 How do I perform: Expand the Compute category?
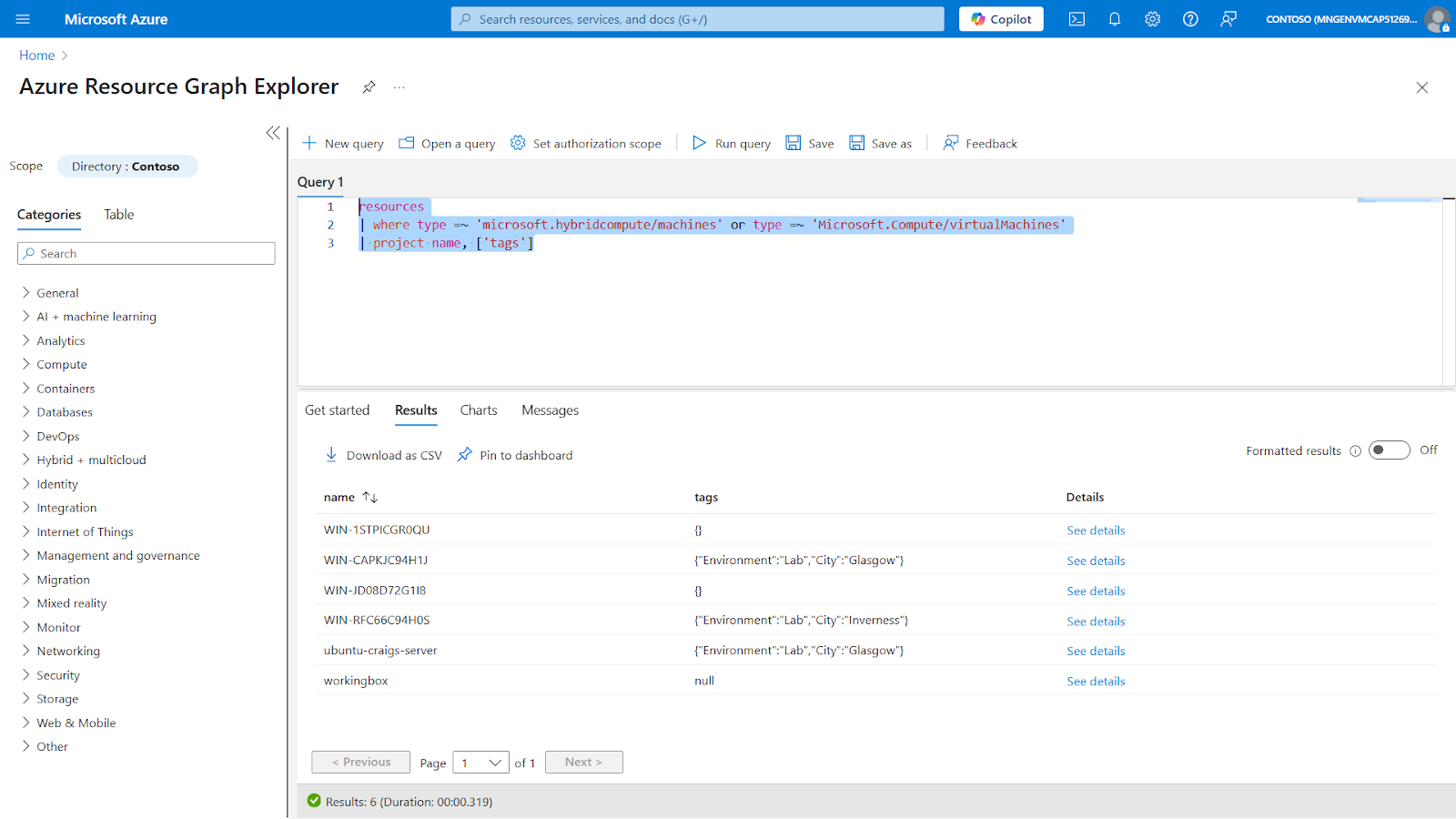tap(54, 365)
